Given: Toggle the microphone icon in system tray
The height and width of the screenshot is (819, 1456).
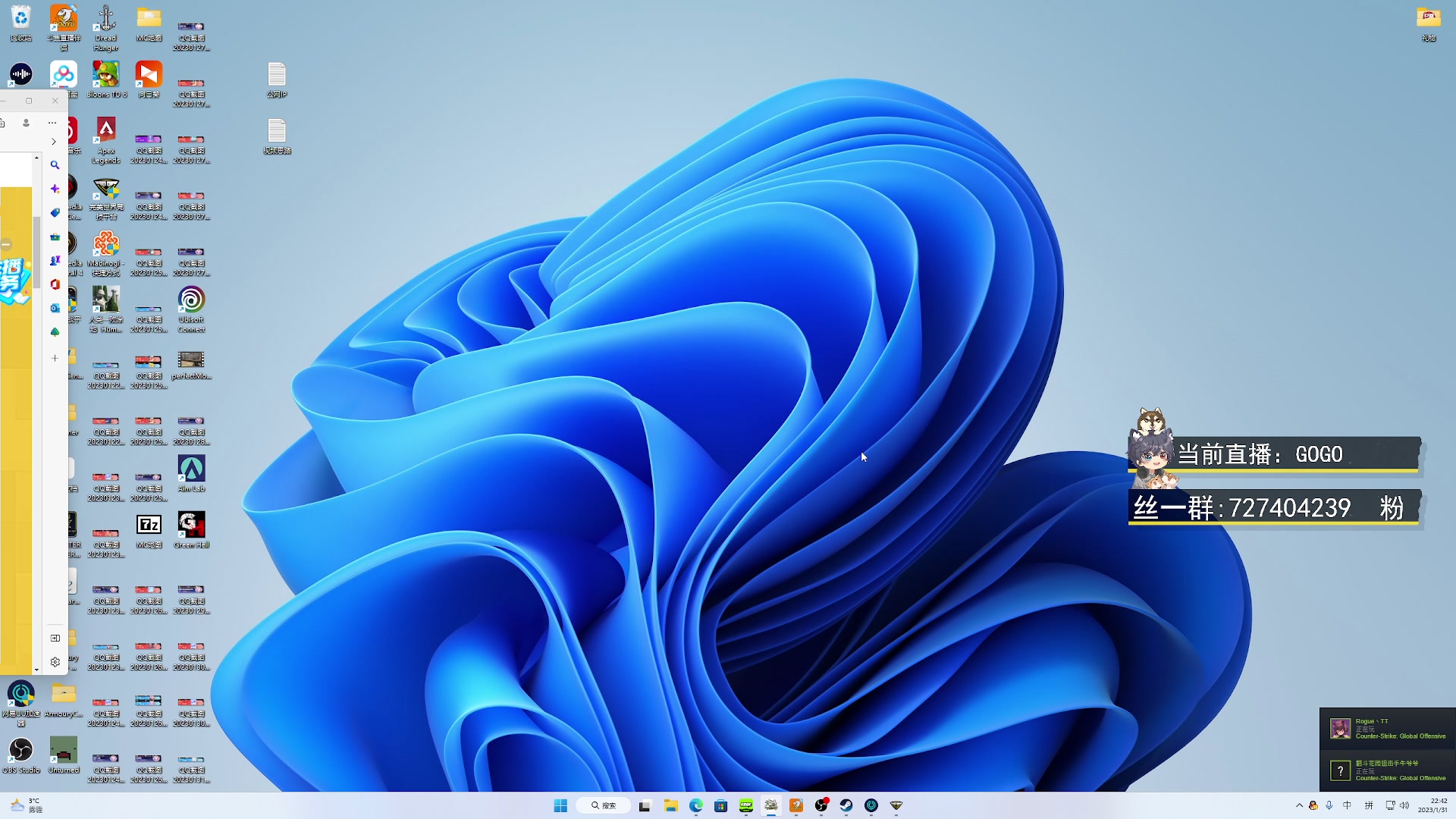Looking at the screenshot, I should point(1329,805).
